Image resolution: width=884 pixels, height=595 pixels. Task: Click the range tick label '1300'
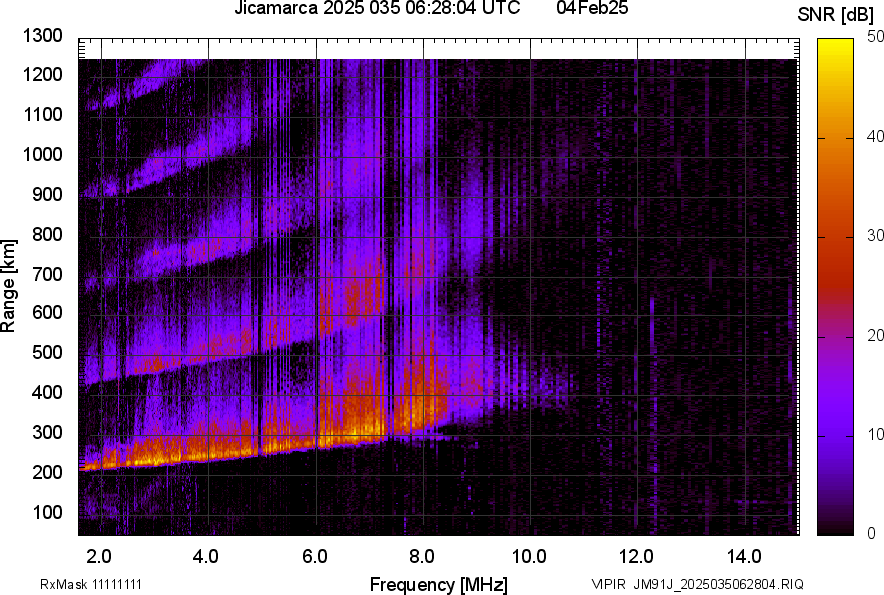42,36
